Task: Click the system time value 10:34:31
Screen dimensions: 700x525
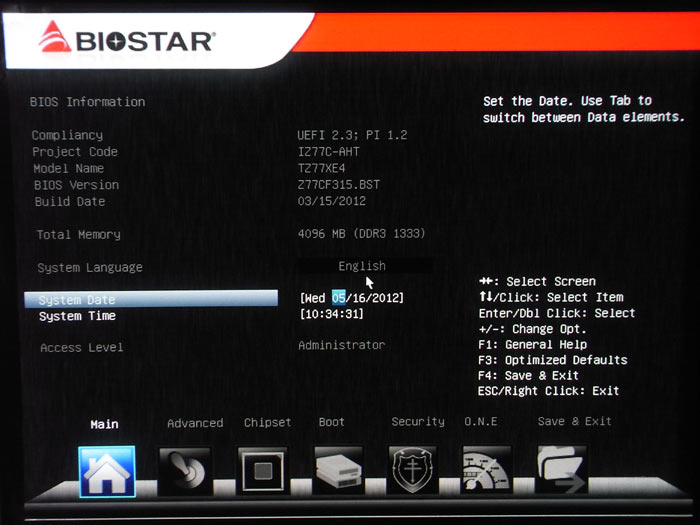Action: (x=332, y=314)
